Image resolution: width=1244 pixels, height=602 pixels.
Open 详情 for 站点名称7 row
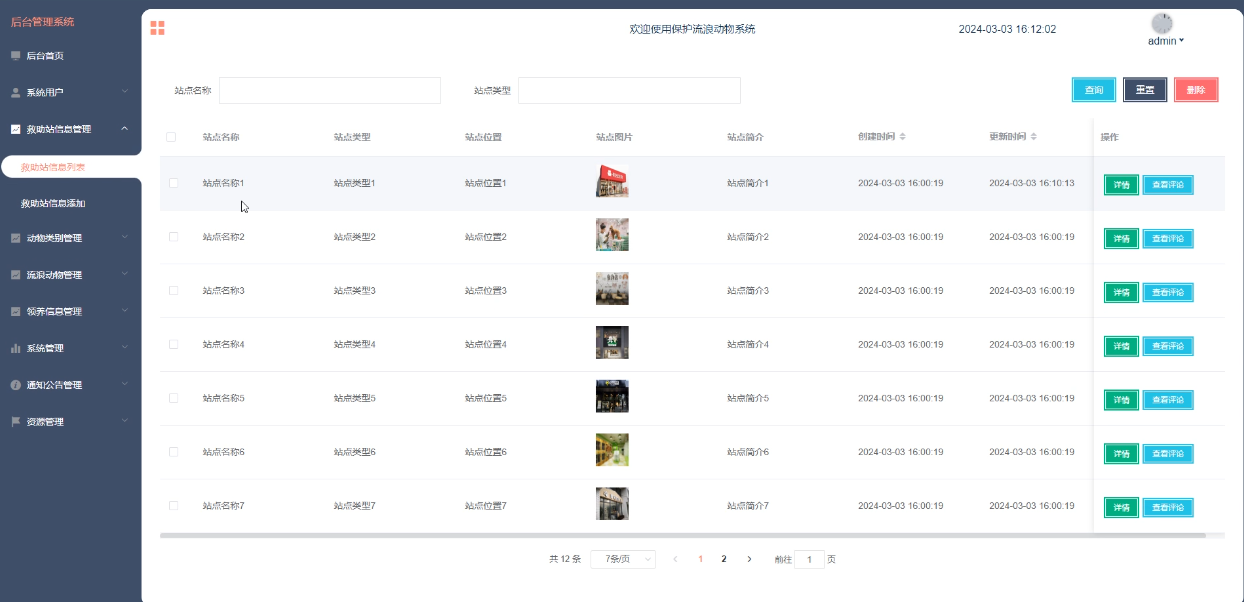pos(1121,508)
